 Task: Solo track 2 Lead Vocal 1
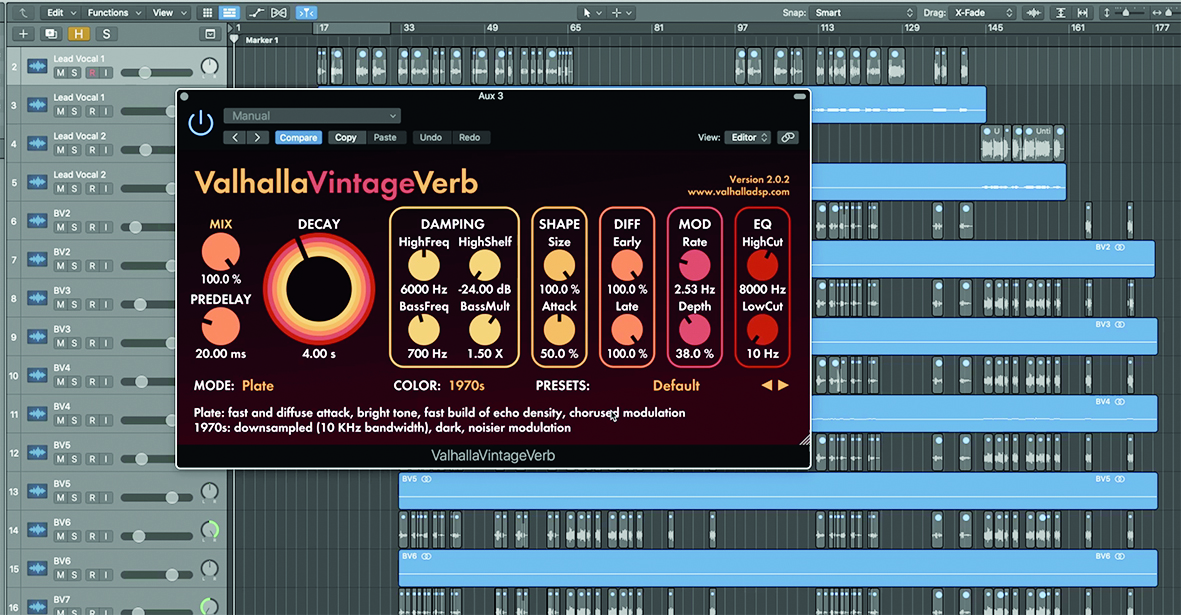(x=75, y=73)
